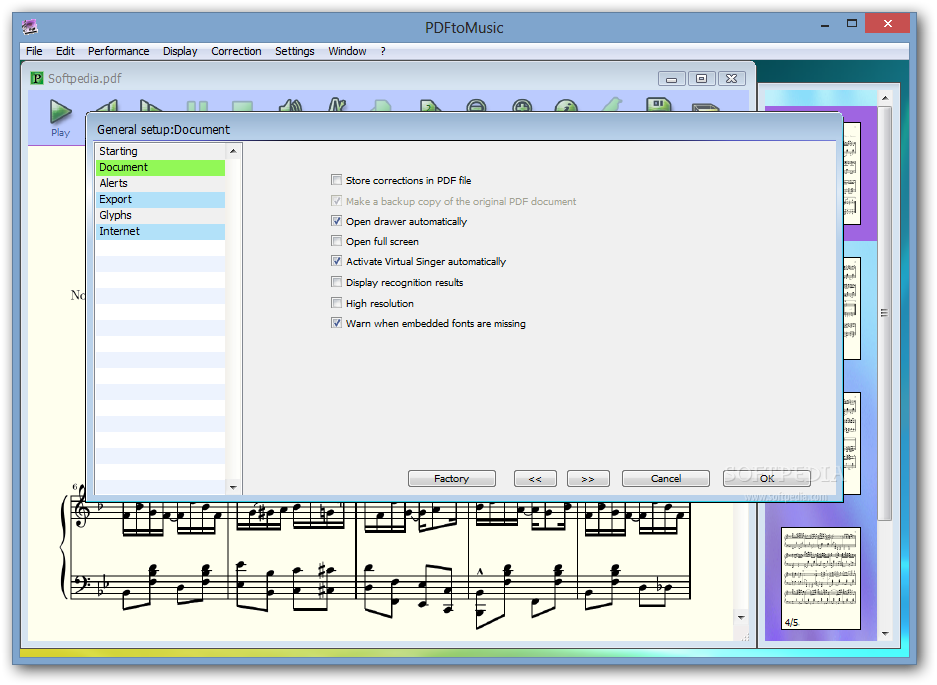This screenshot has height=685, width=937.
Task: Click the info toolbar icon
Action: click(x=566, y=106)
